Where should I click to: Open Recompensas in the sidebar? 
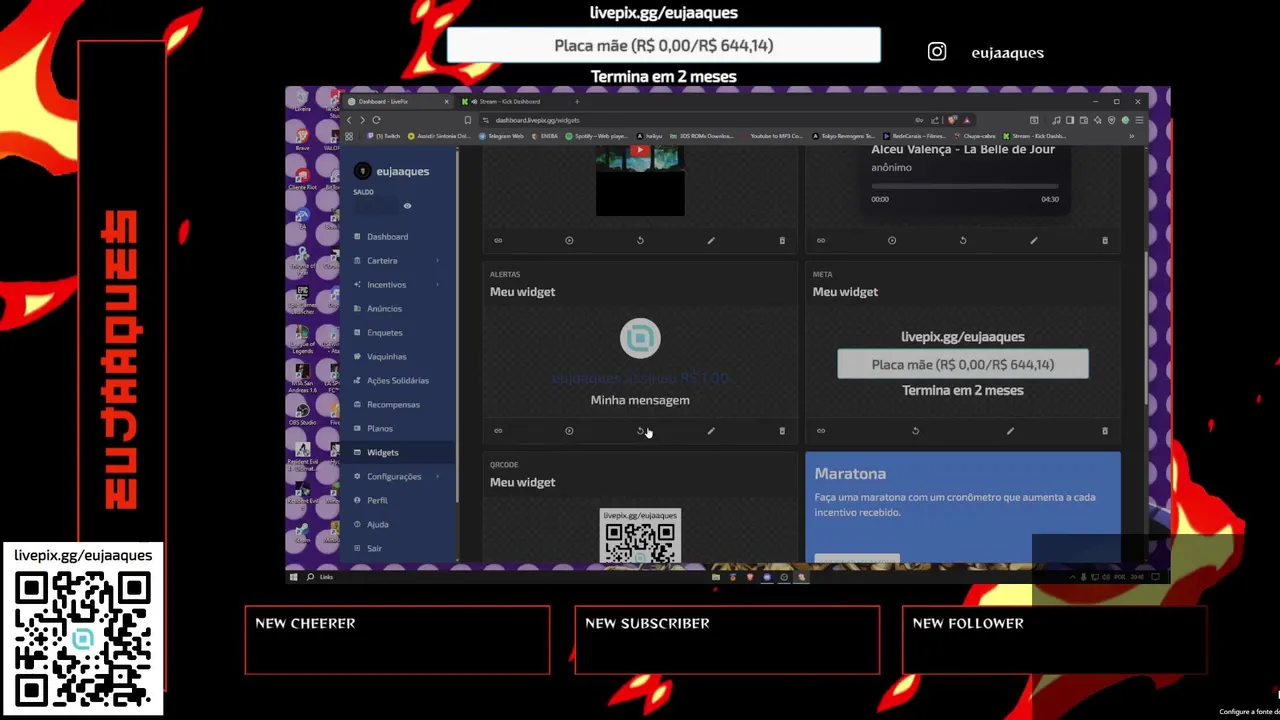coord(399,405)
